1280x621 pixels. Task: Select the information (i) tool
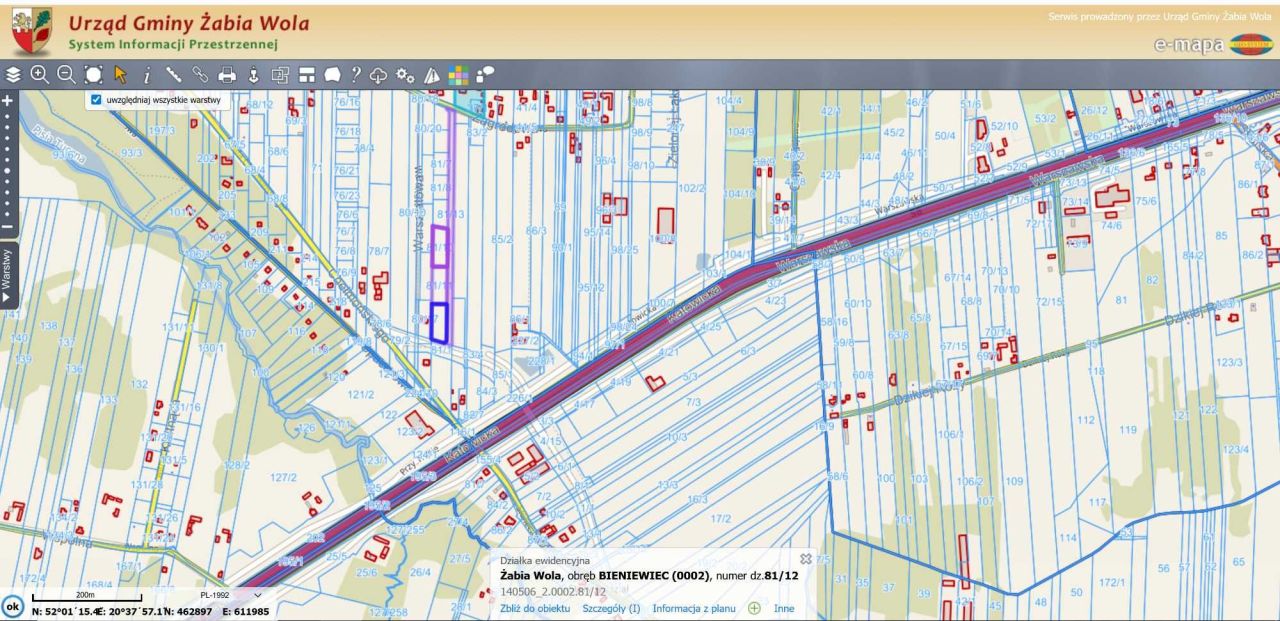point(147,75)
